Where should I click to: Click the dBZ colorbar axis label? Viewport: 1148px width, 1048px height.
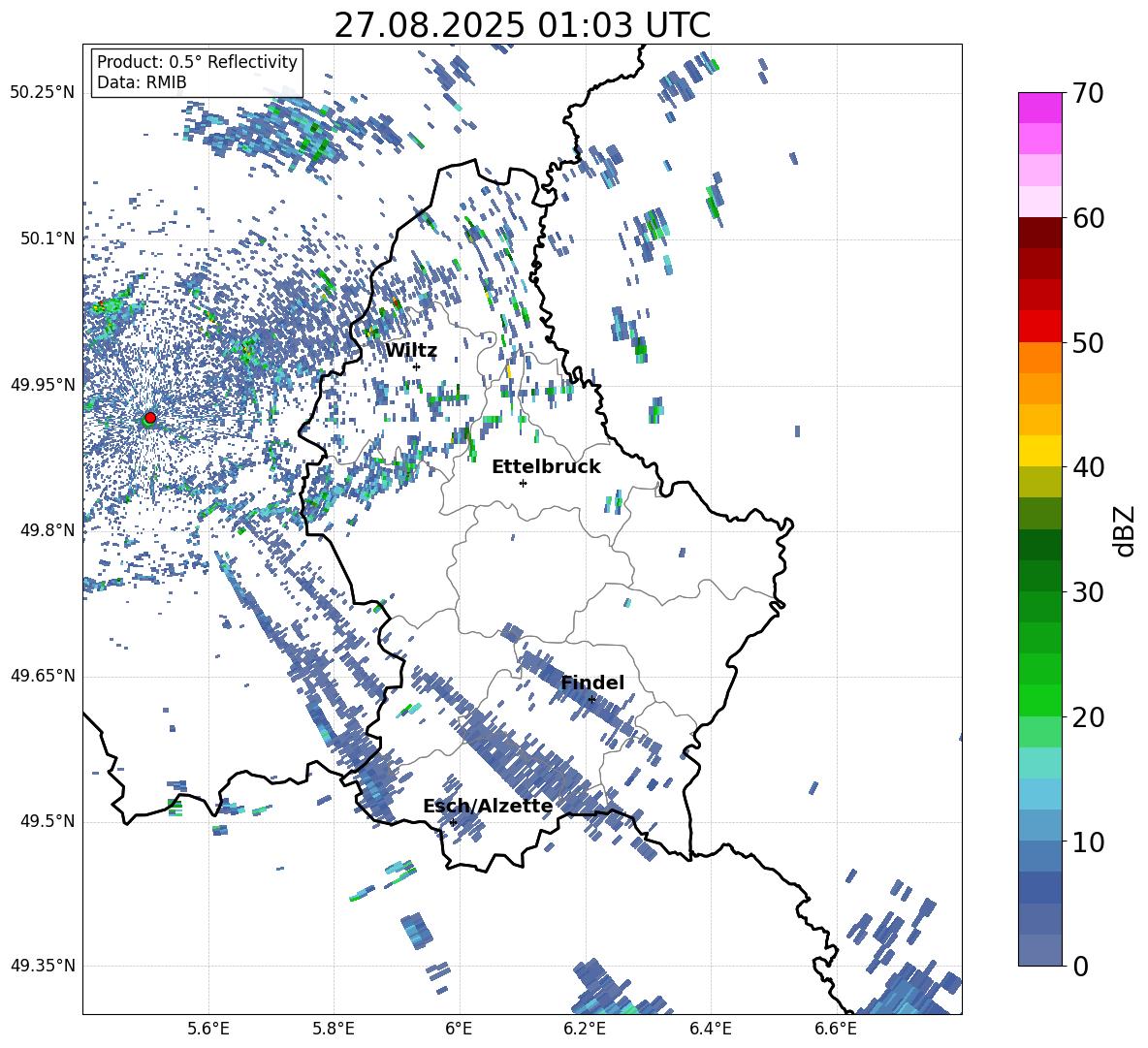click(x=1126, y=530)
